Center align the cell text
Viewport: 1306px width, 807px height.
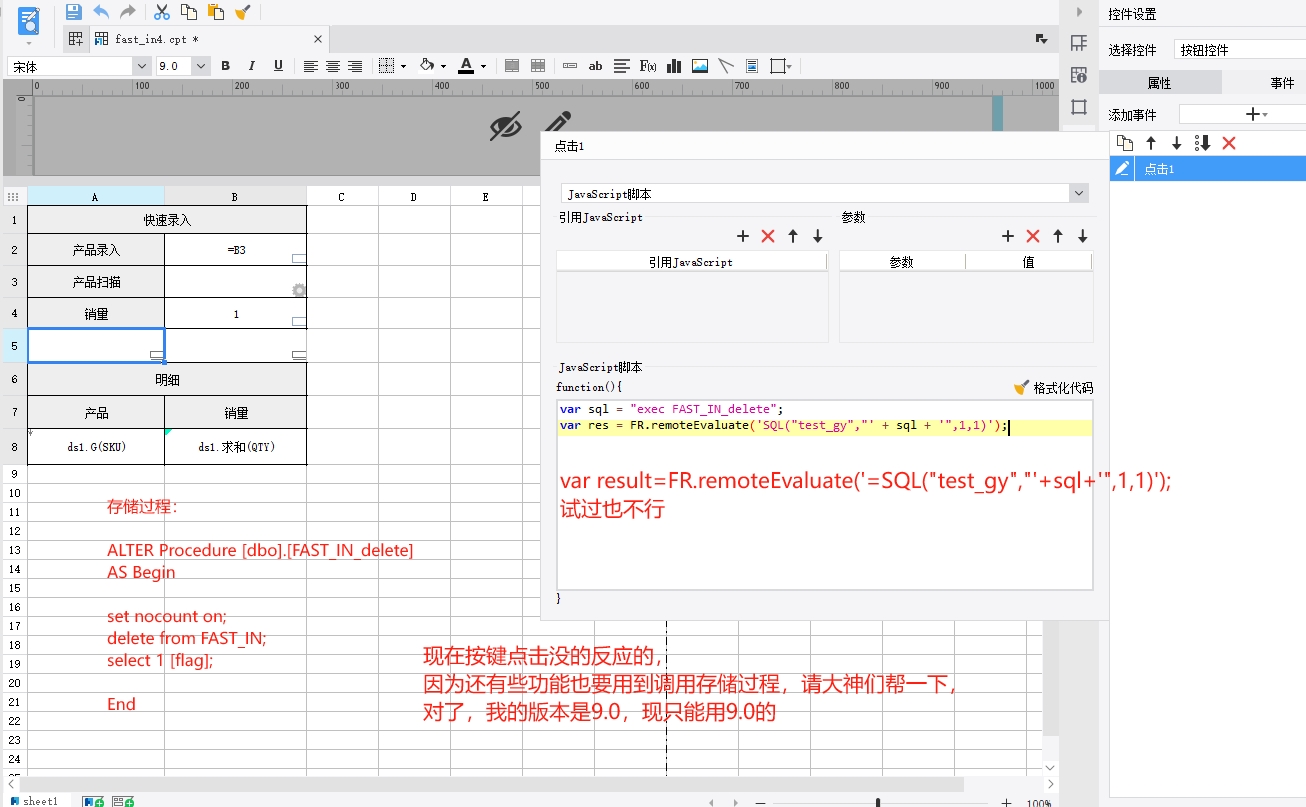[333, 66]
